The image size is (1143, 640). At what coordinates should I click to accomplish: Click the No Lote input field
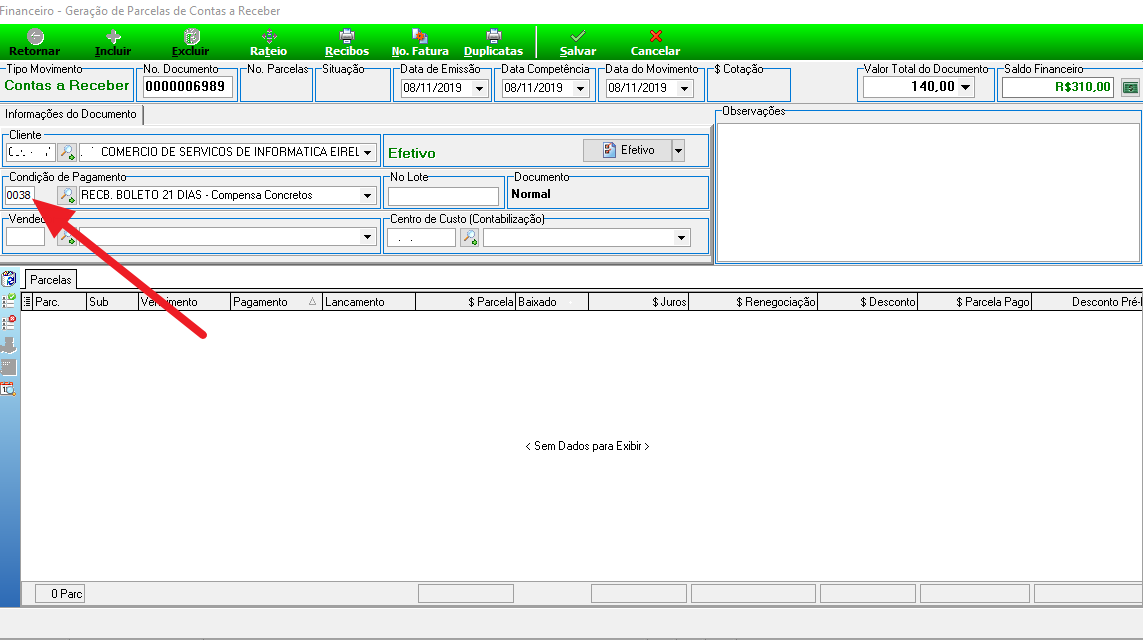click(443, 196)
